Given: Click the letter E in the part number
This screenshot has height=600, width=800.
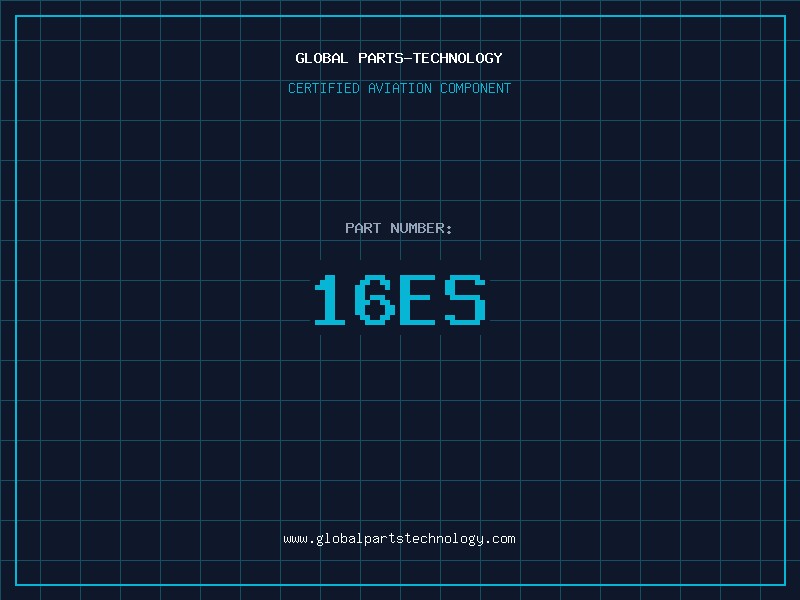Looking at the screenshot, I should (421, 300).
